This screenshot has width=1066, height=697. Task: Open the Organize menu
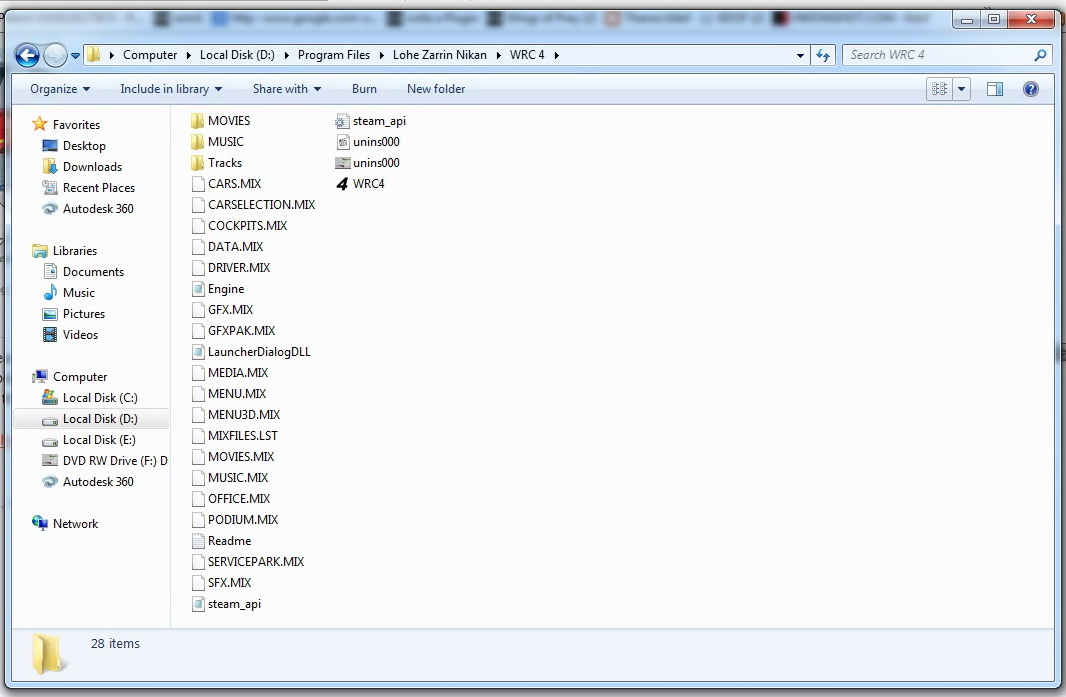coord(60,89)
